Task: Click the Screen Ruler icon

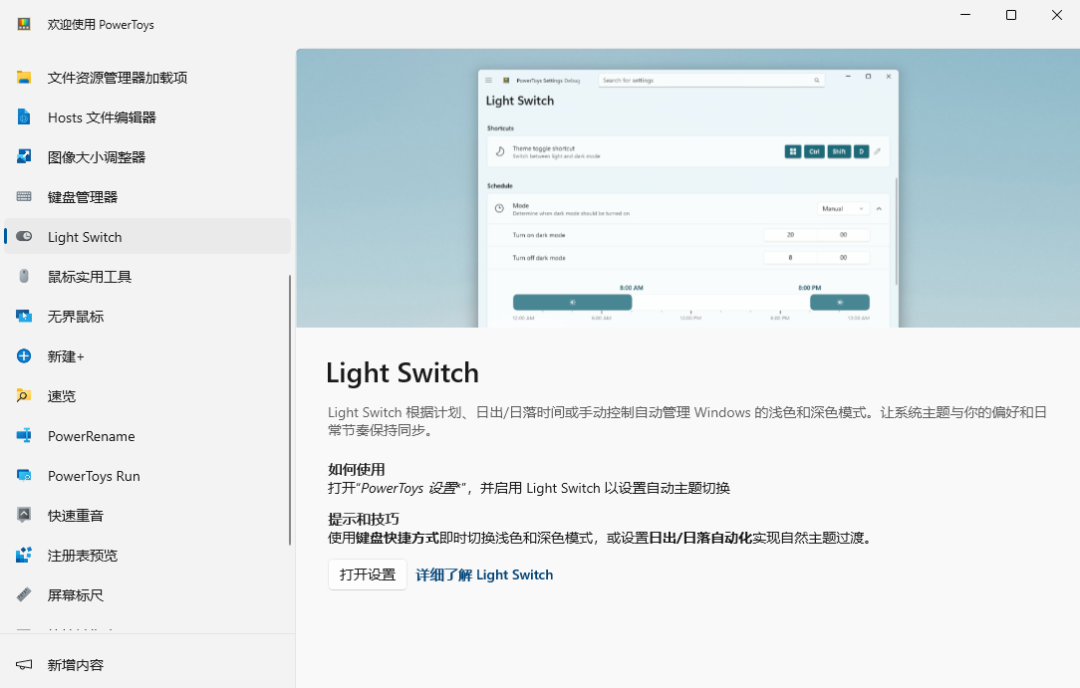Action: tap(24, 595)
